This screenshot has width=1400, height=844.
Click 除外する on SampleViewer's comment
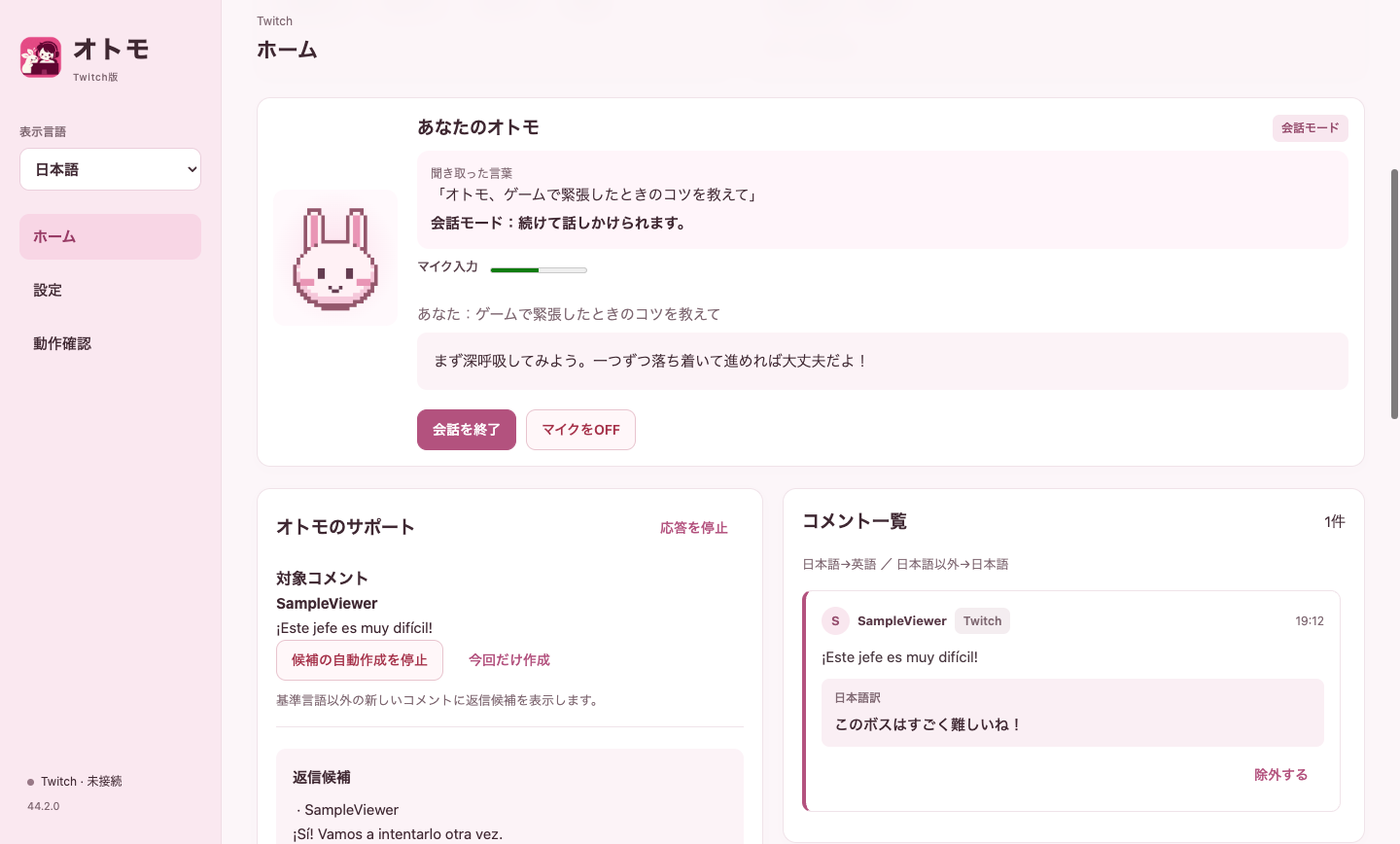(x=1281, y=775)
